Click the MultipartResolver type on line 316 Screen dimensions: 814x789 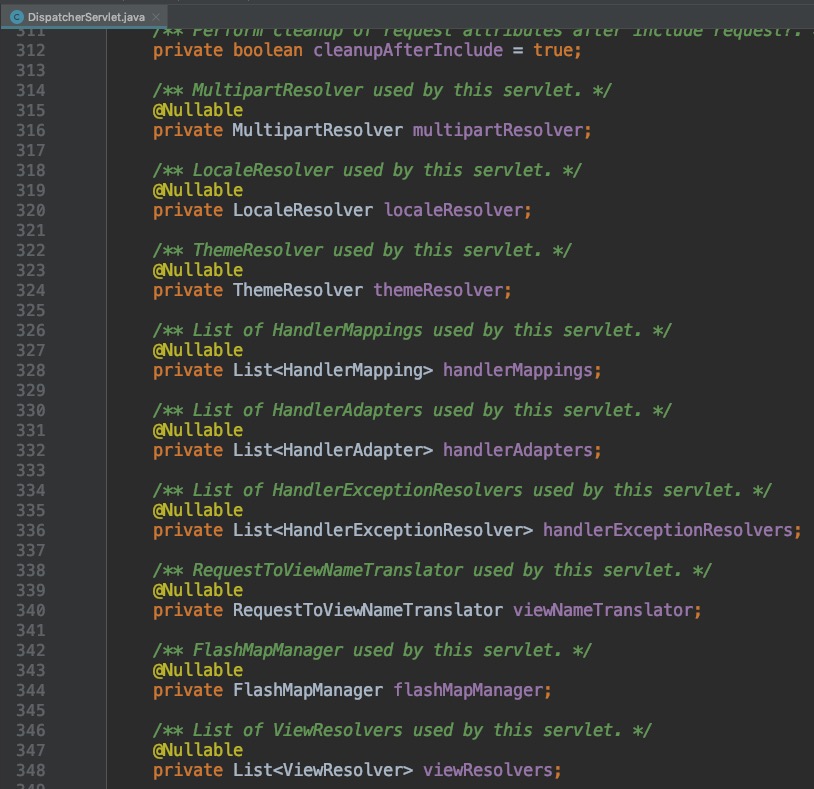(x=317, y=130)
